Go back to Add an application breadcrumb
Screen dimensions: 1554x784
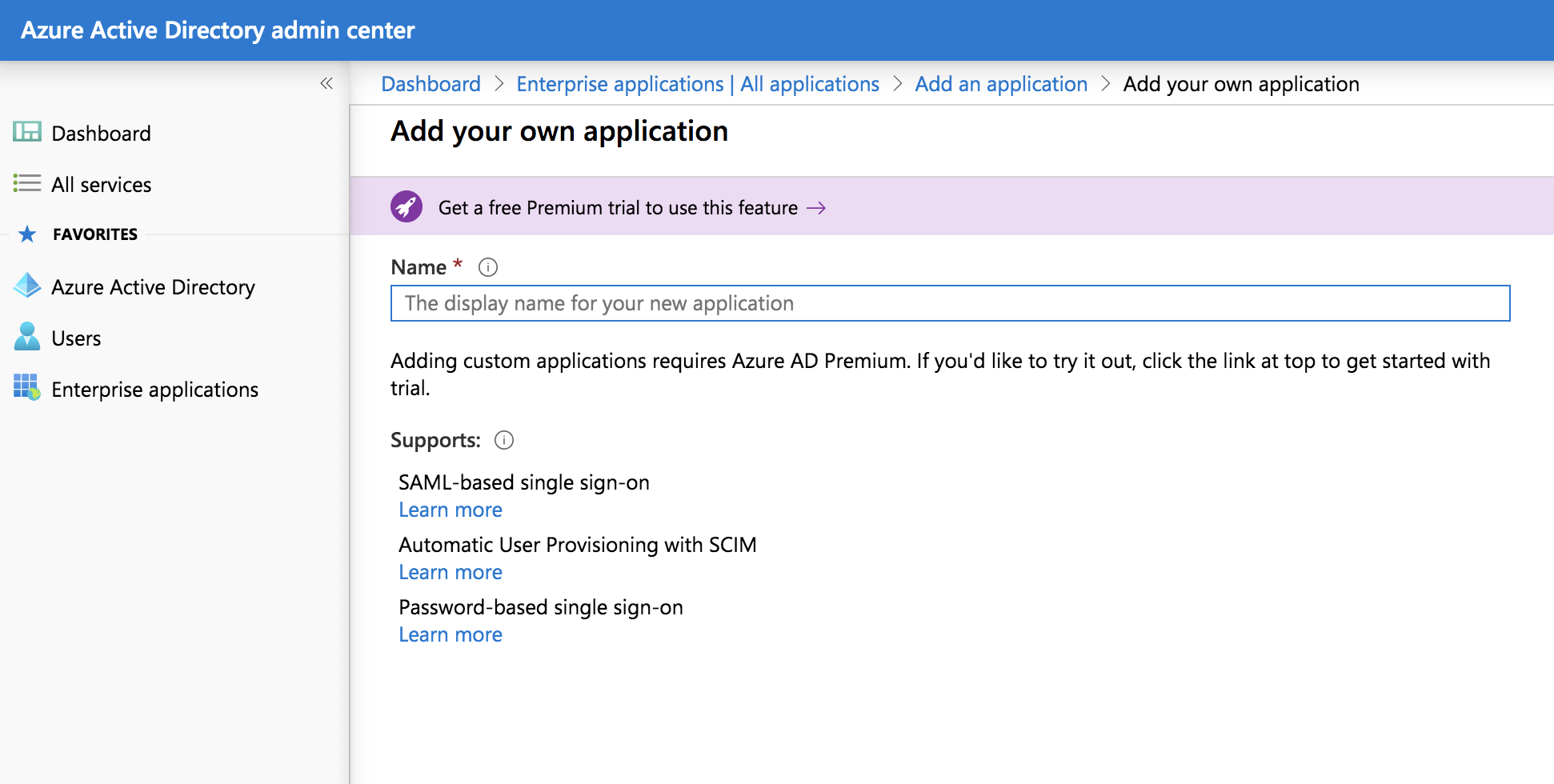(x=1001, y=84)
